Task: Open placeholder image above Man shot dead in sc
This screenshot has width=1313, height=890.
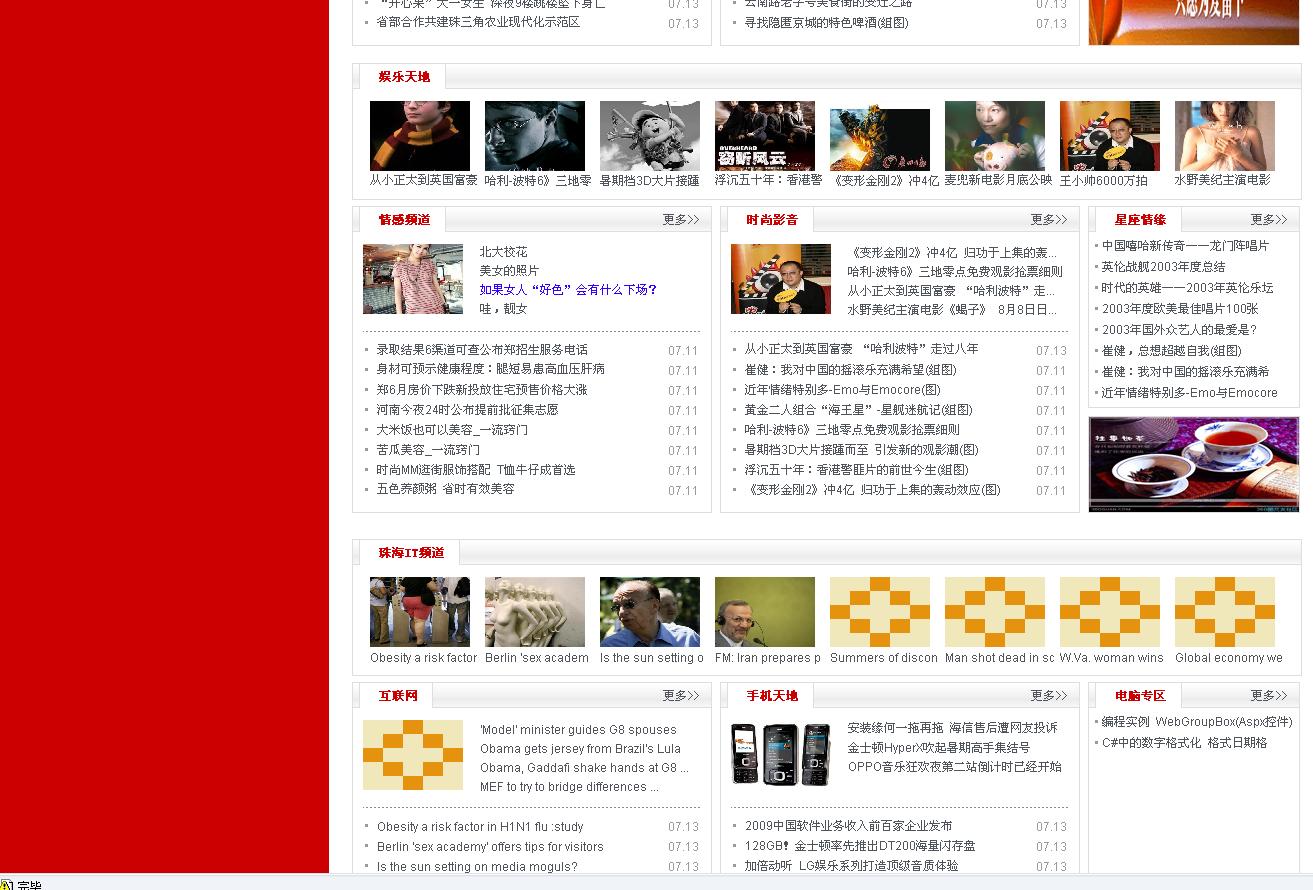Action: [995, 612]
